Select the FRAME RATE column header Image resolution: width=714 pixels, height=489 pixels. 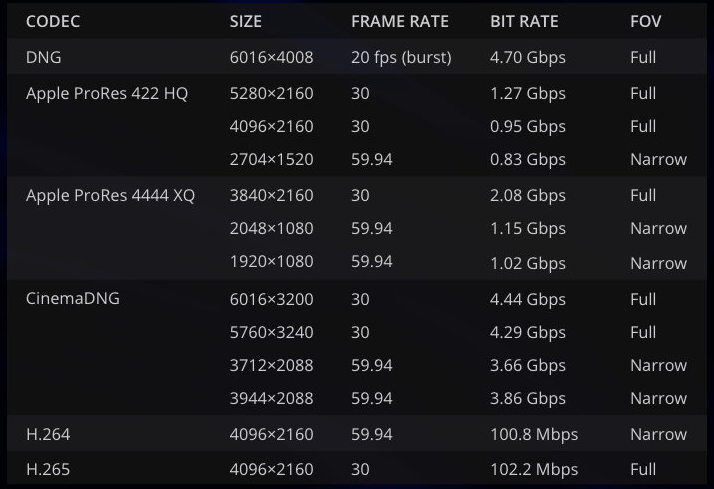[x=400, y=21]
